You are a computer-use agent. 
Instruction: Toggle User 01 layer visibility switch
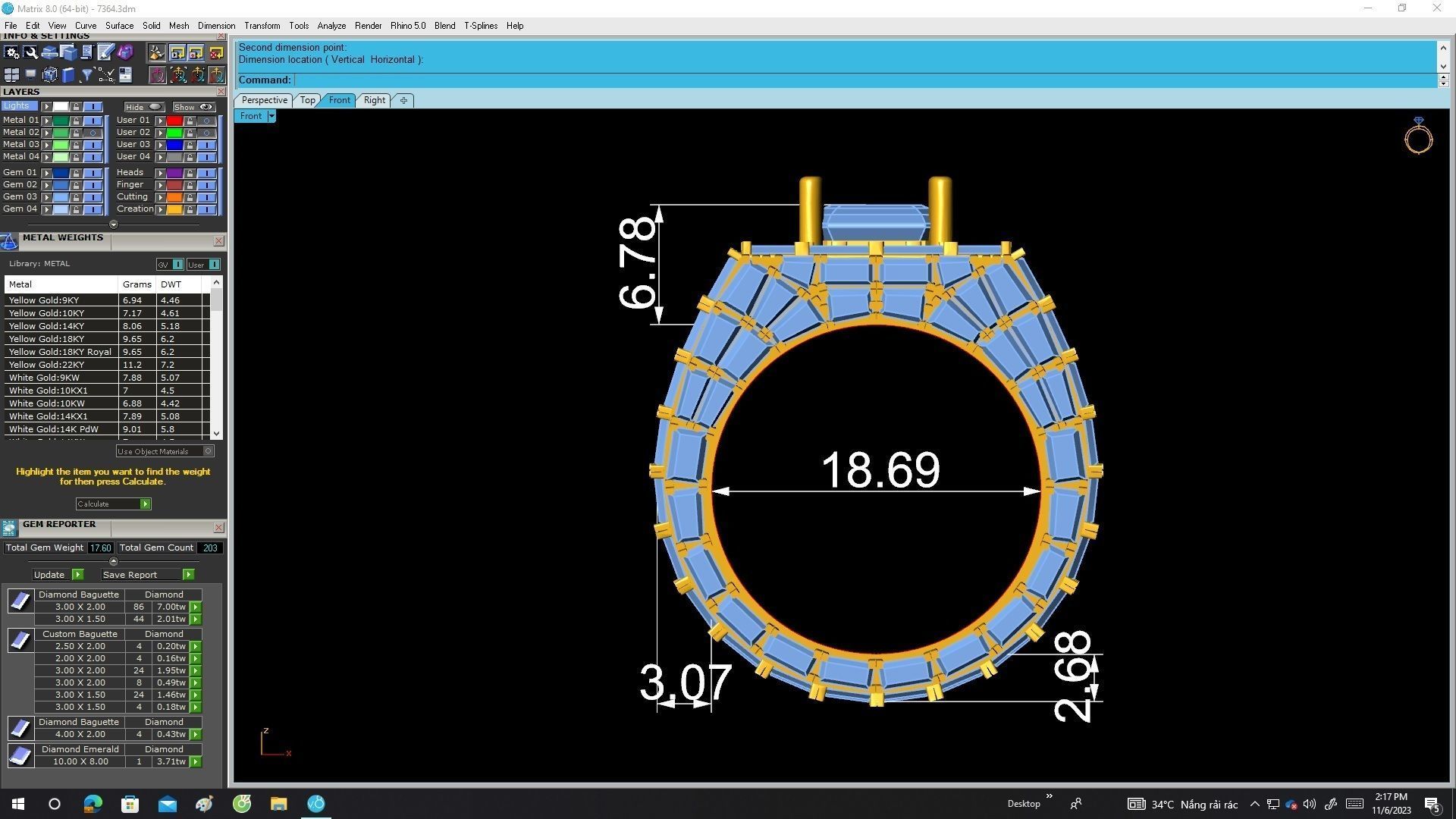click(x=206, y=121)
